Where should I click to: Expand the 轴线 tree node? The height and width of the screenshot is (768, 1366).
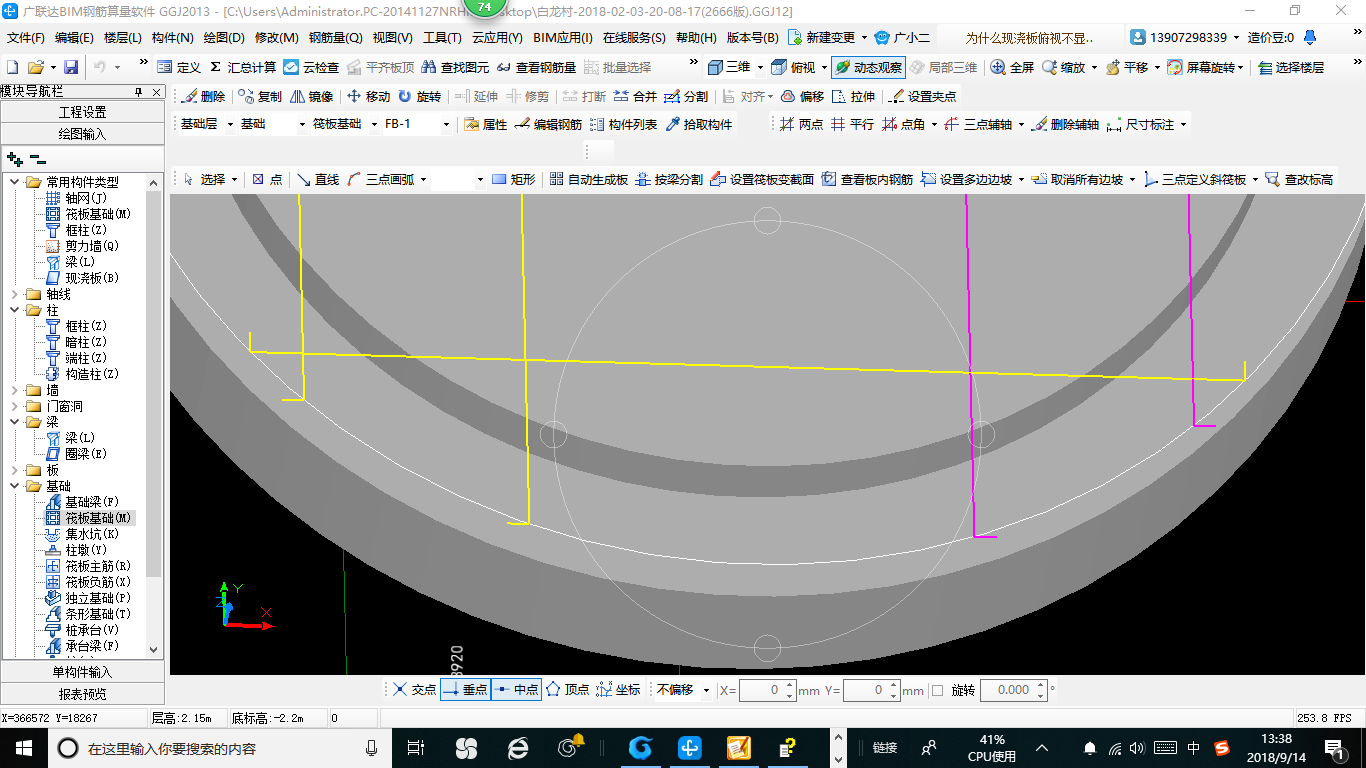point(14,294)
